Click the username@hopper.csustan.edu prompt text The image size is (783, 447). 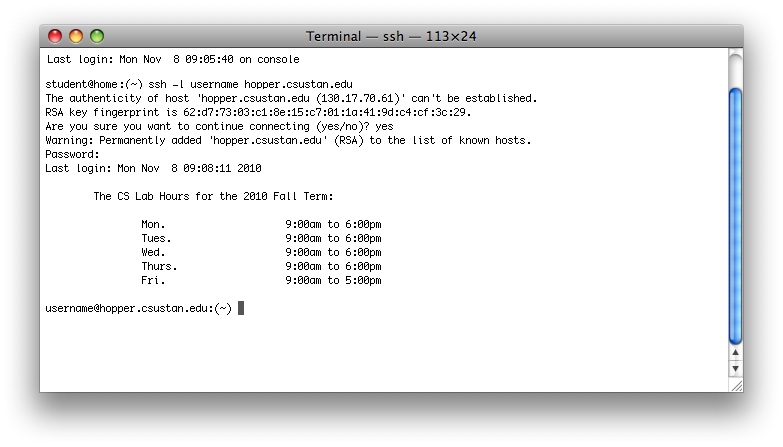(x=139, y=308)
